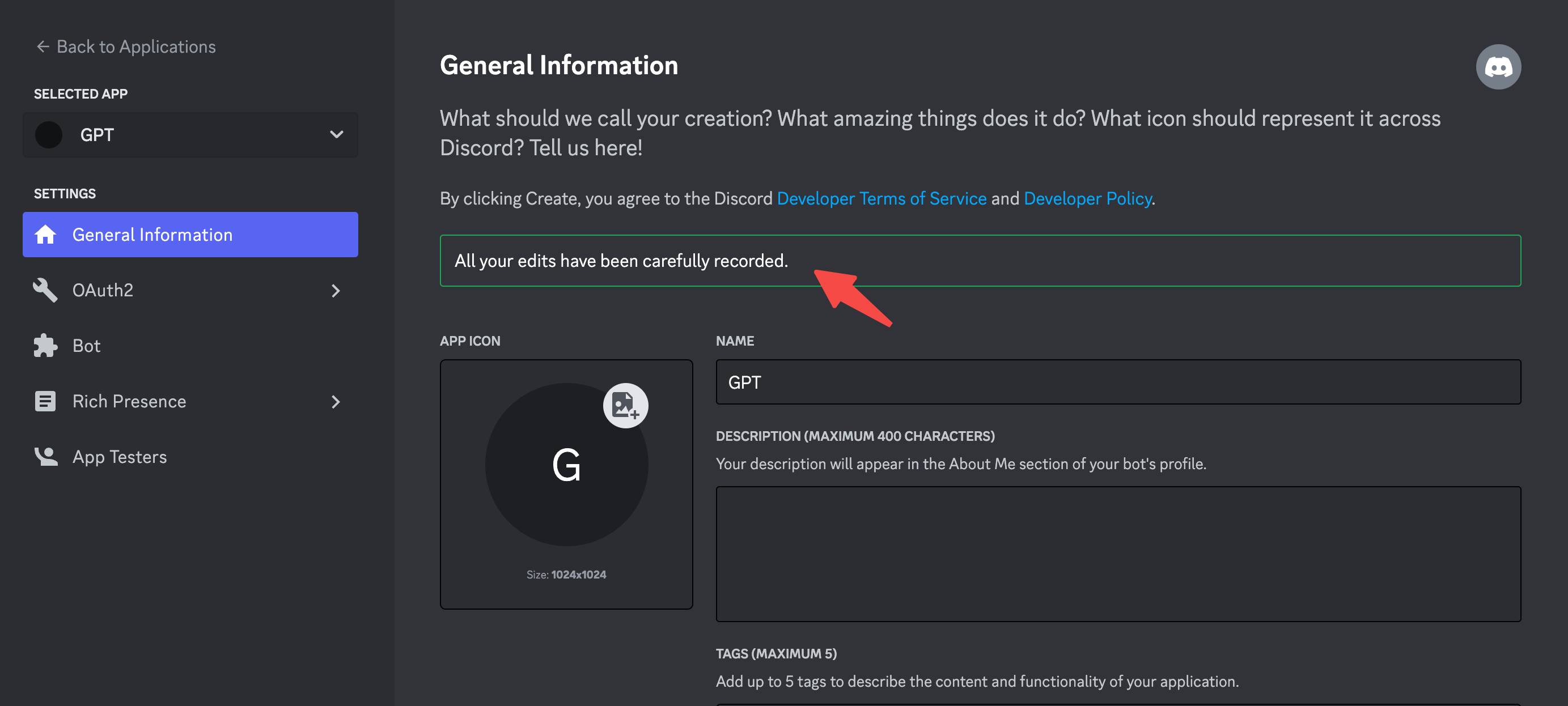The height and width of the screenshot is (706, 1568).
Task: Click the NAME field label
Action: 735,341
